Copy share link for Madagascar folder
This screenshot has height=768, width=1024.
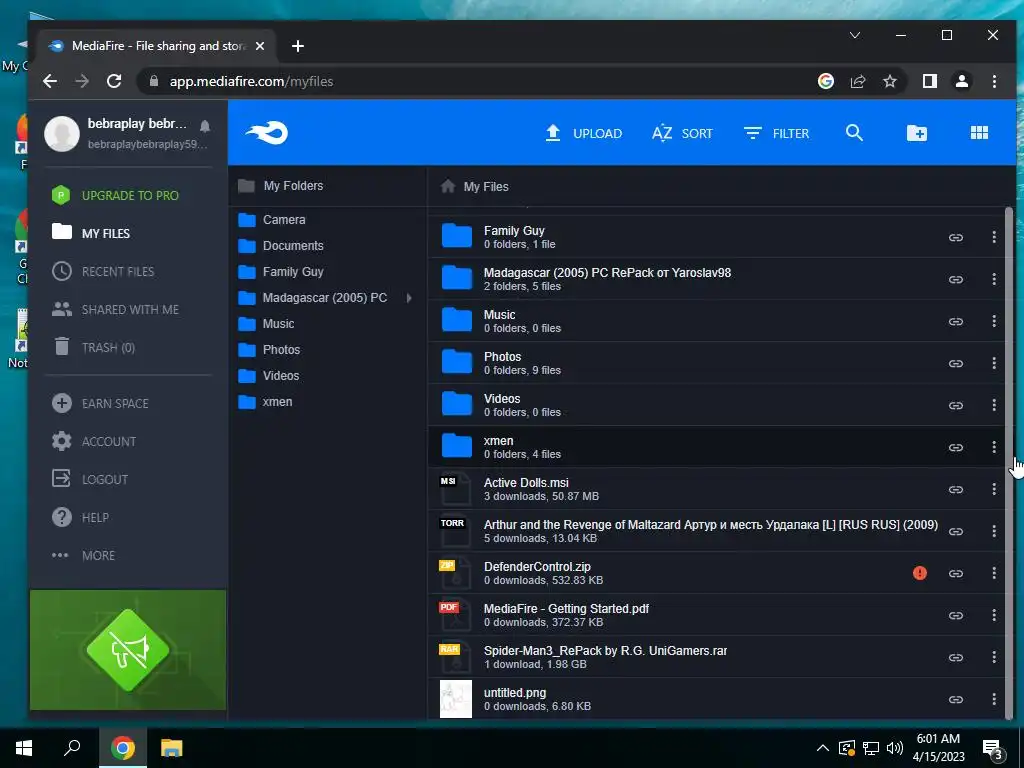tap(956, 279)
